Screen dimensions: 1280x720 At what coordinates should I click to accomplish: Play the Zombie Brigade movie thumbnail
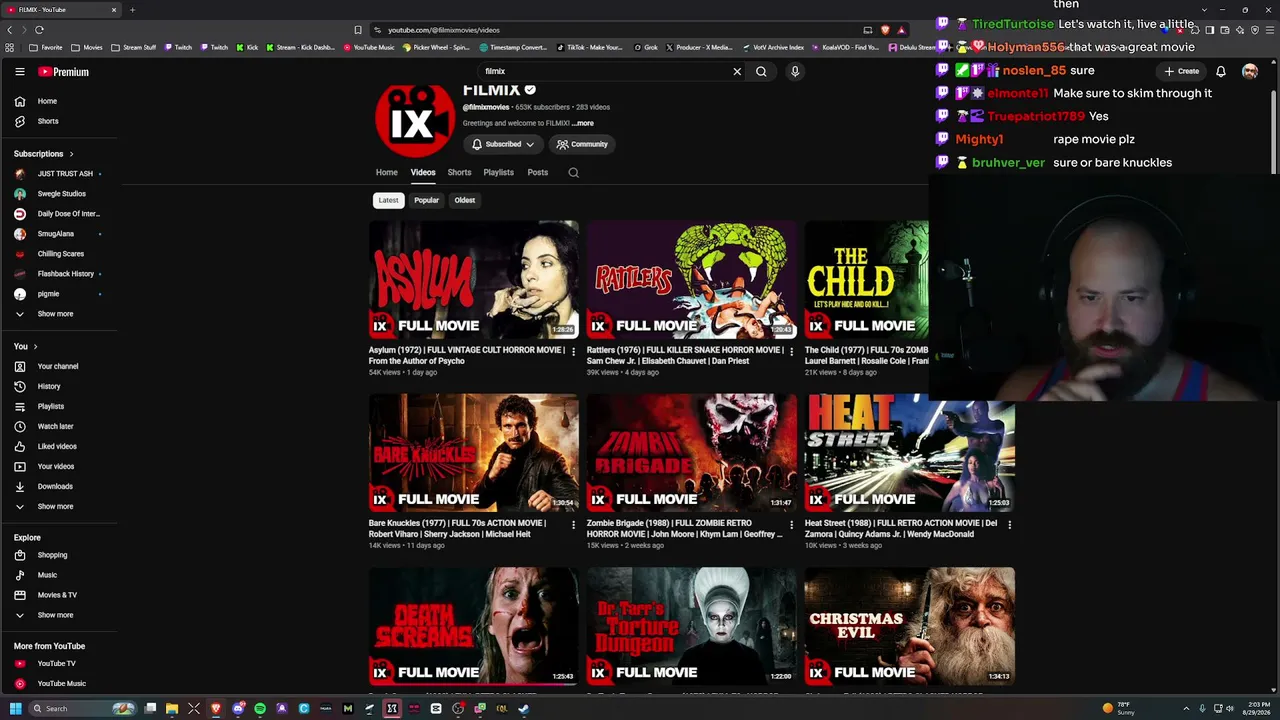coord(692,453)
